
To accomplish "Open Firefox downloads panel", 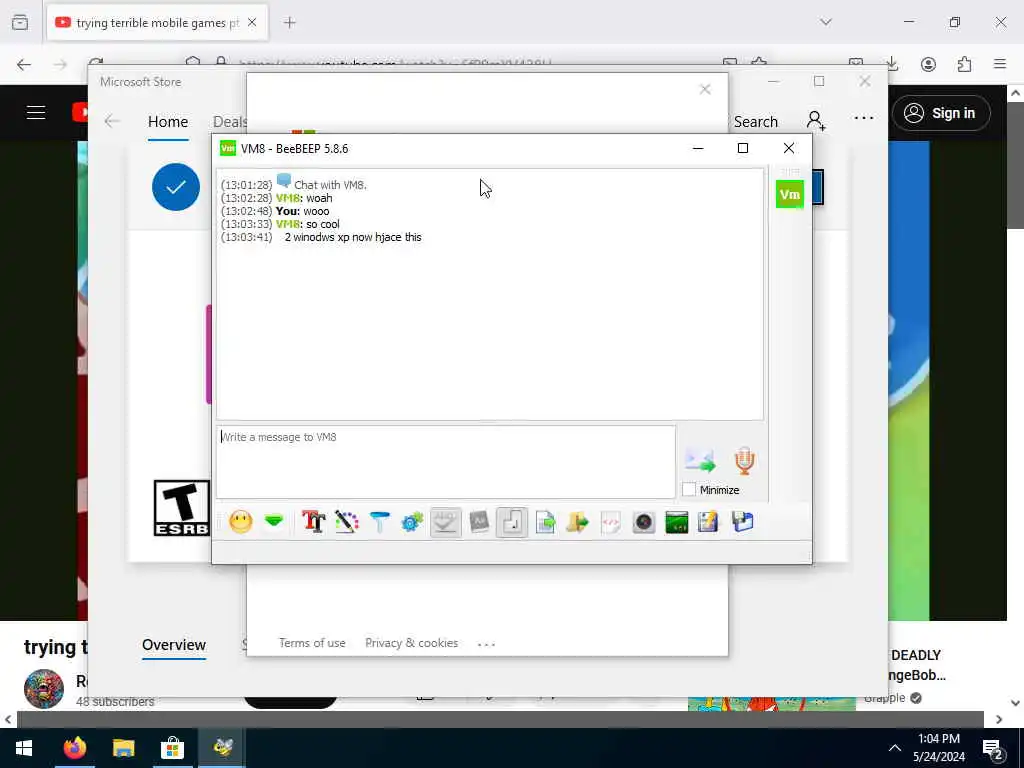I will [x=892, y=64].
